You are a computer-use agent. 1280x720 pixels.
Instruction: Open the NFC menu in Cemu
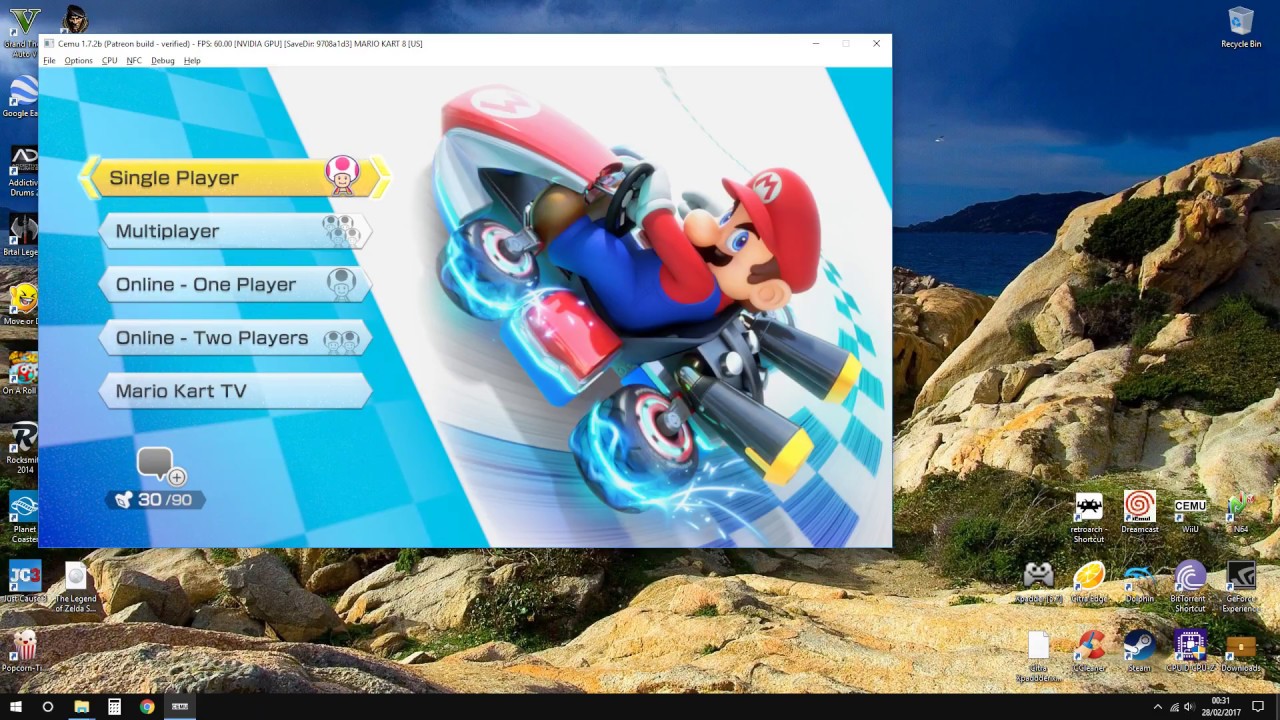point(134,61)
